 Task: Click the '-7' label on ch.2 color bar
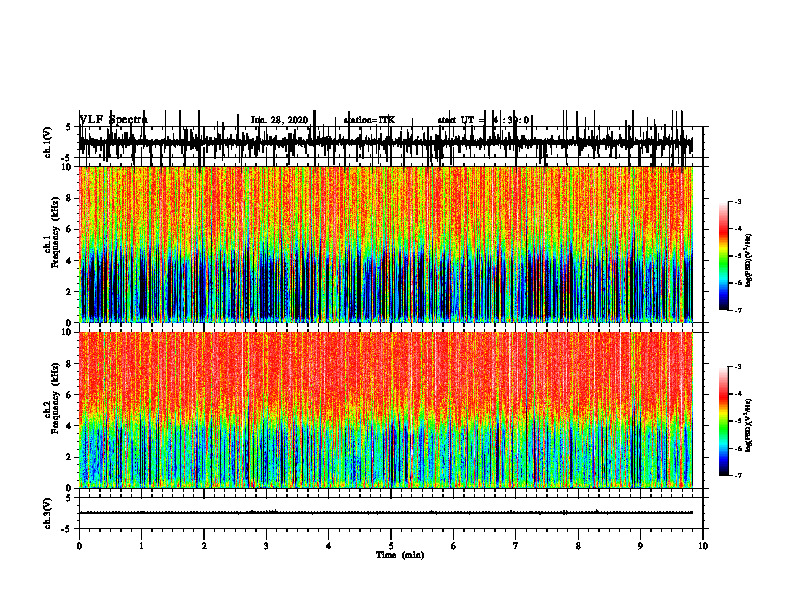coord(738,476)
